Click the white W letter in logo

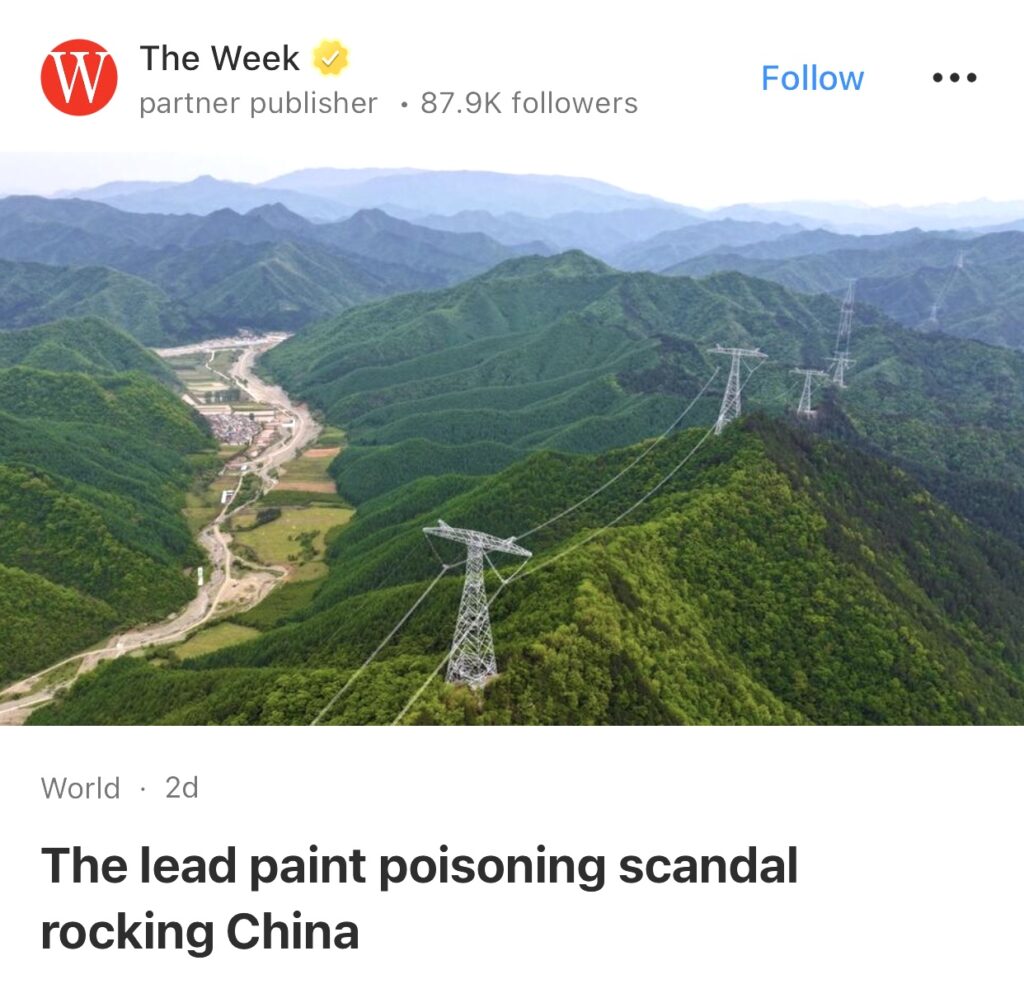pyautogui.click(x=79, y=78)
